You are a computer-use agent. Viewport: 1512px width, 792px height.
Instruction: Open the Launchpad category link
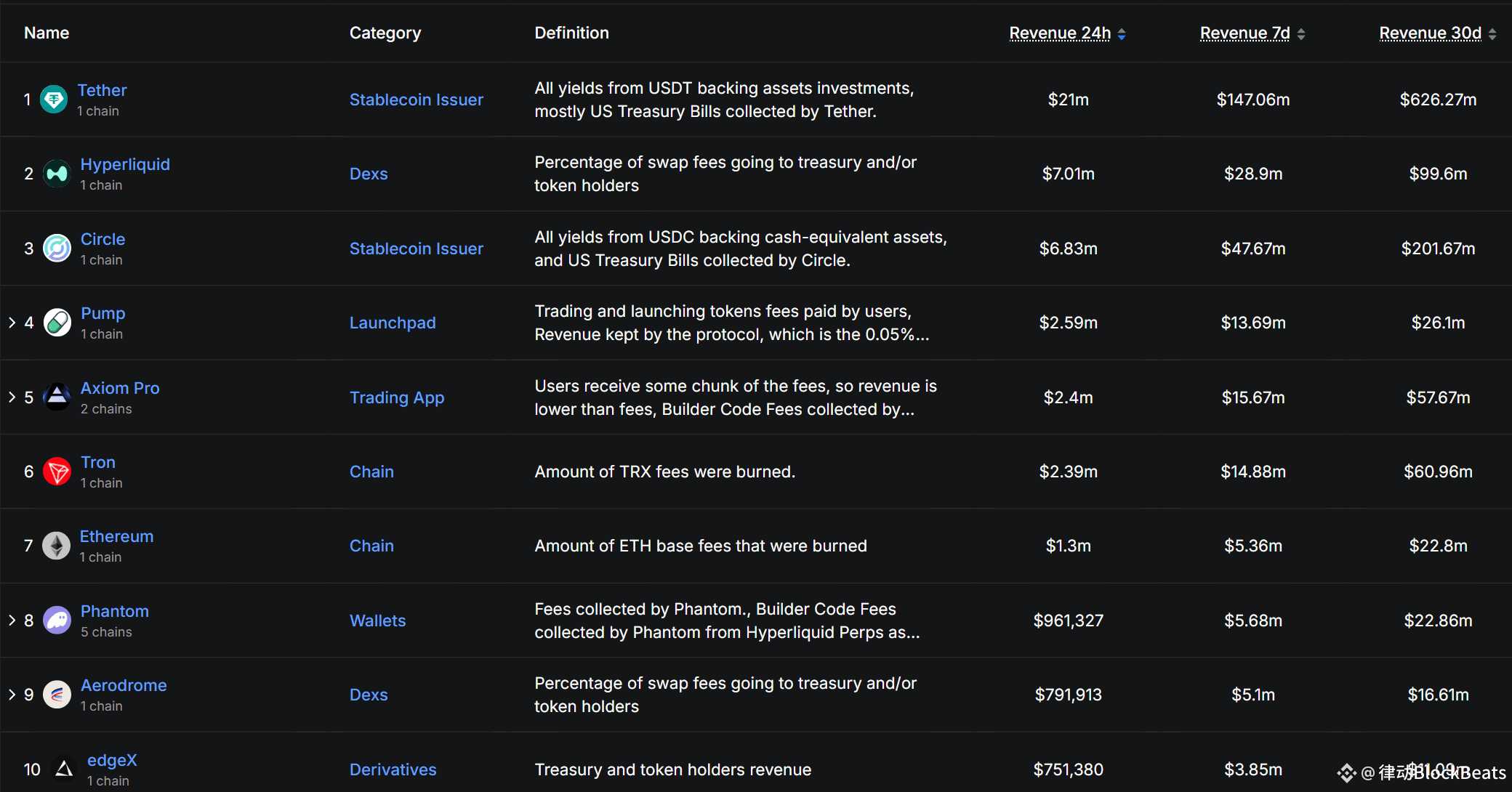(393, 323)
